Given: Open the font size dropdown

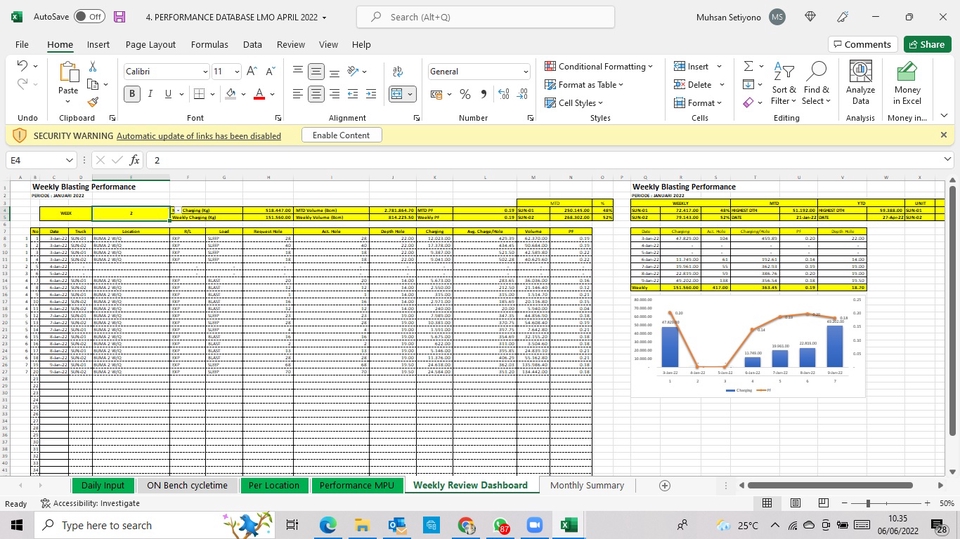Looking at the screenshot, I should tap(237, 72).
